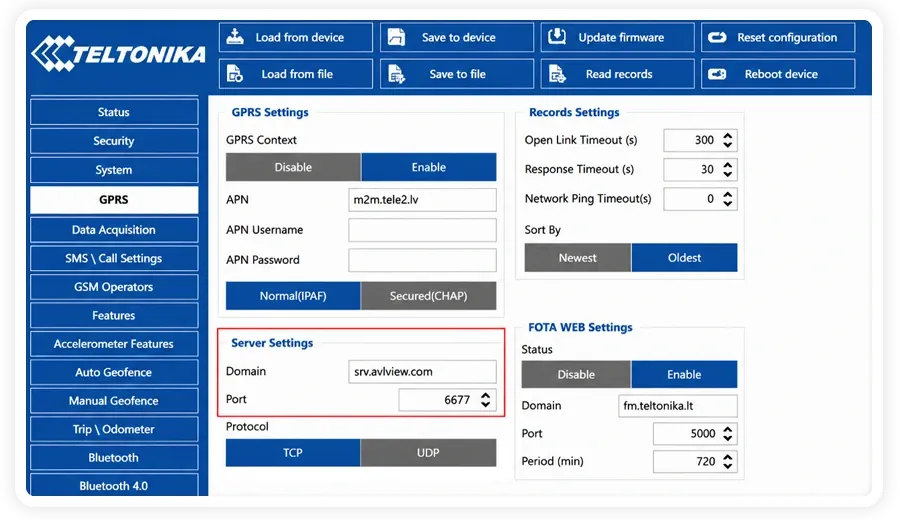Image resolution: width=900 pixels, height=520 pixels.
Task: Click the Load from device icon
Action: pos(235,37)
